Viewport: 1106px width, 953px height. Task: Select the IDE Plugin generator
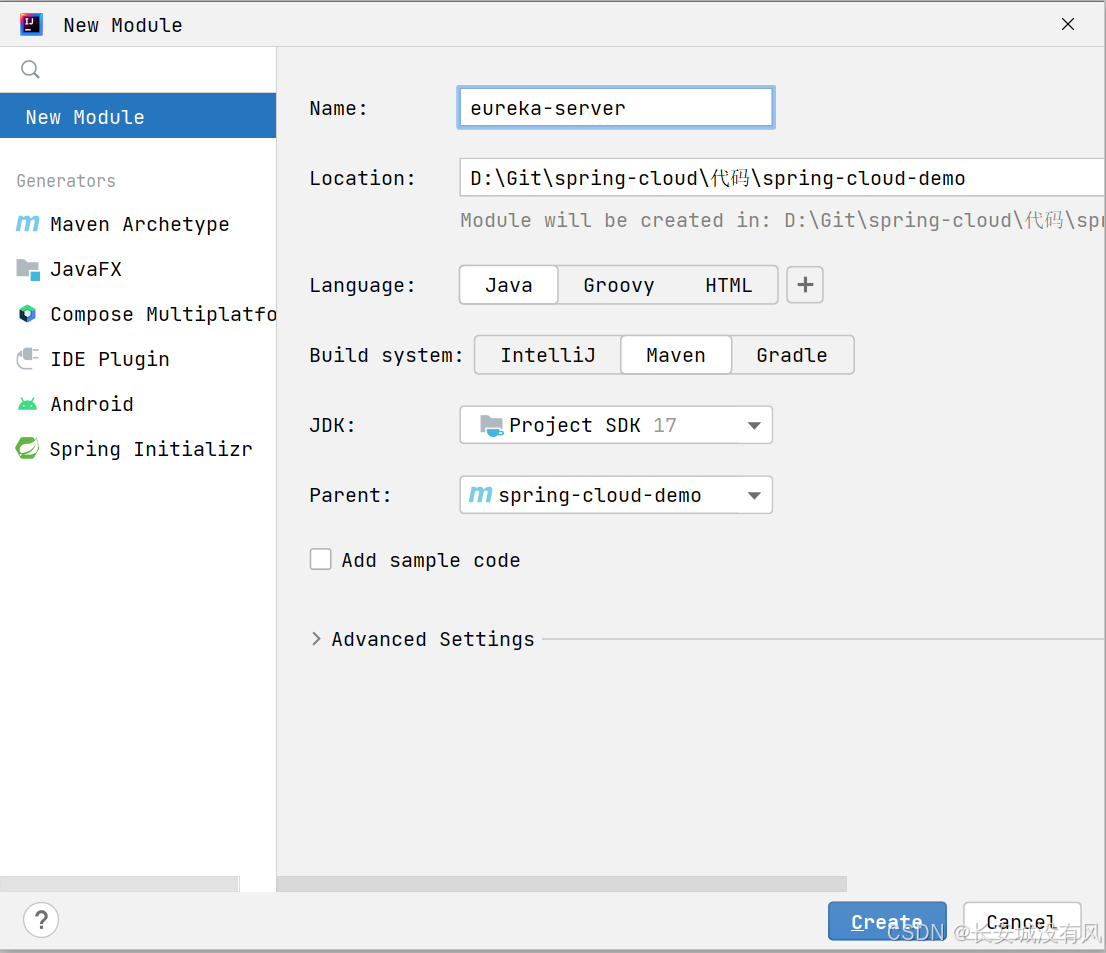[138, 359]
